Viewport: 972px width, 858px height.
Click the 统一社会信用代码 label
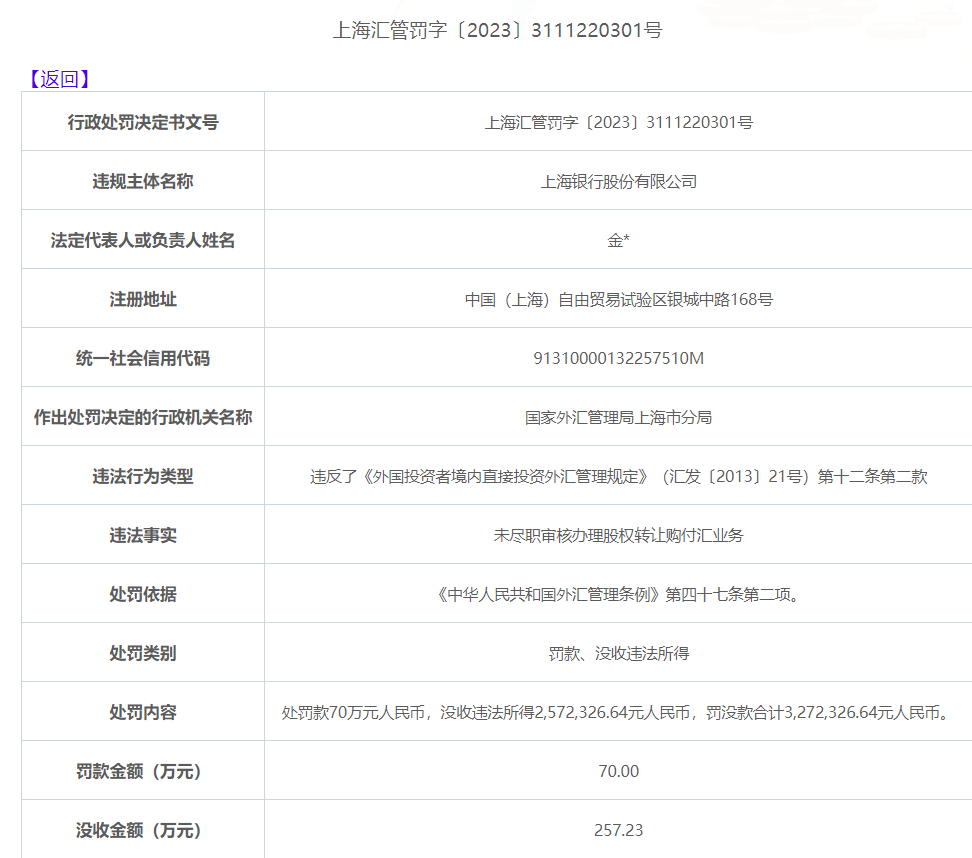[x=143, y=358]
